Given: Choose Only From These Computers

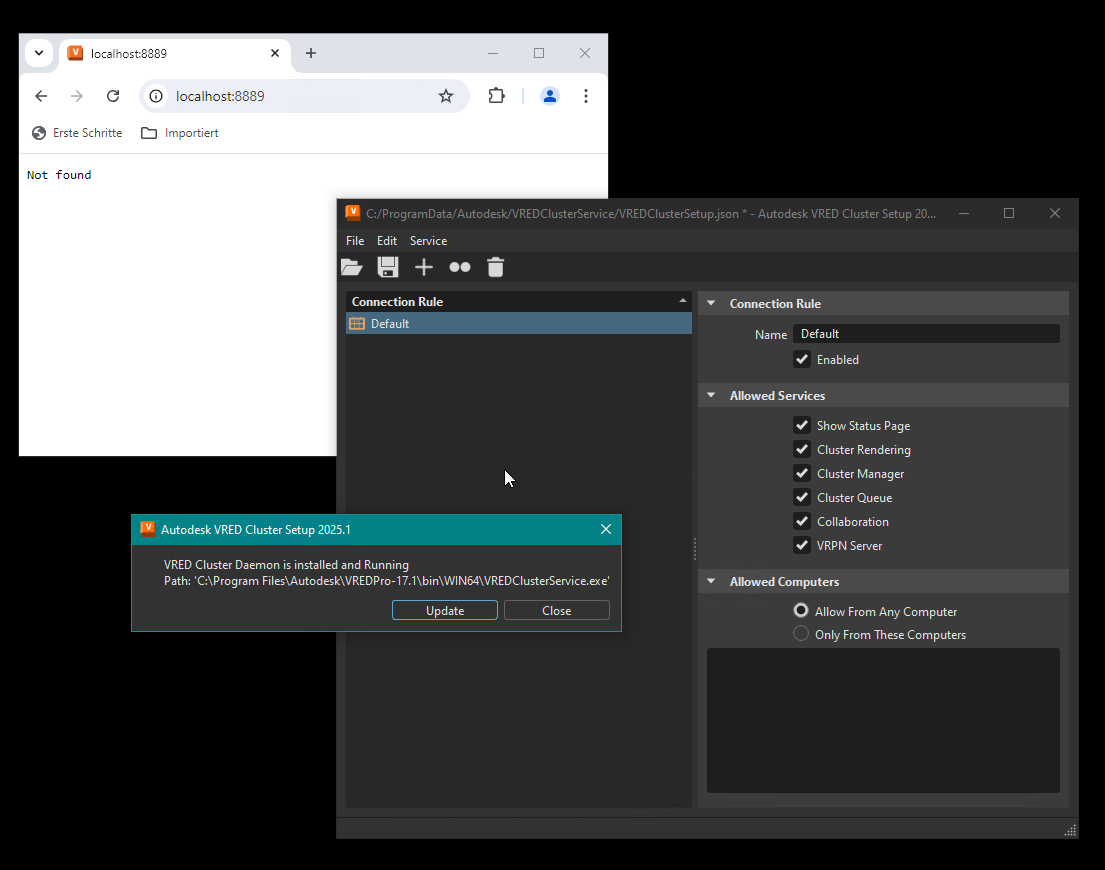Looking at the screenshot, I should [801, 634].
